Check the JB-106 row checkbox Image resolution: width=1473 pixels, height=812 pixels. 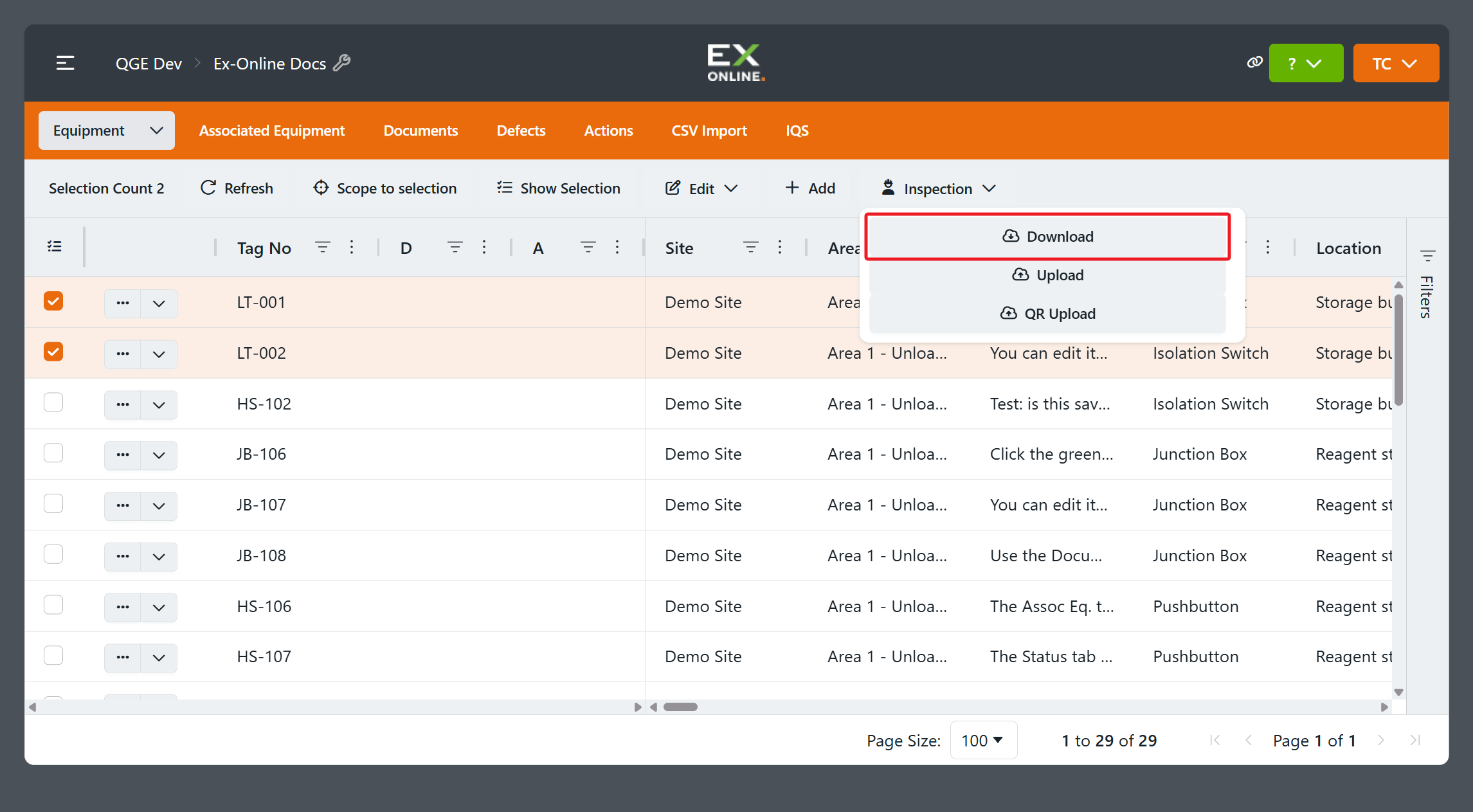53,453
